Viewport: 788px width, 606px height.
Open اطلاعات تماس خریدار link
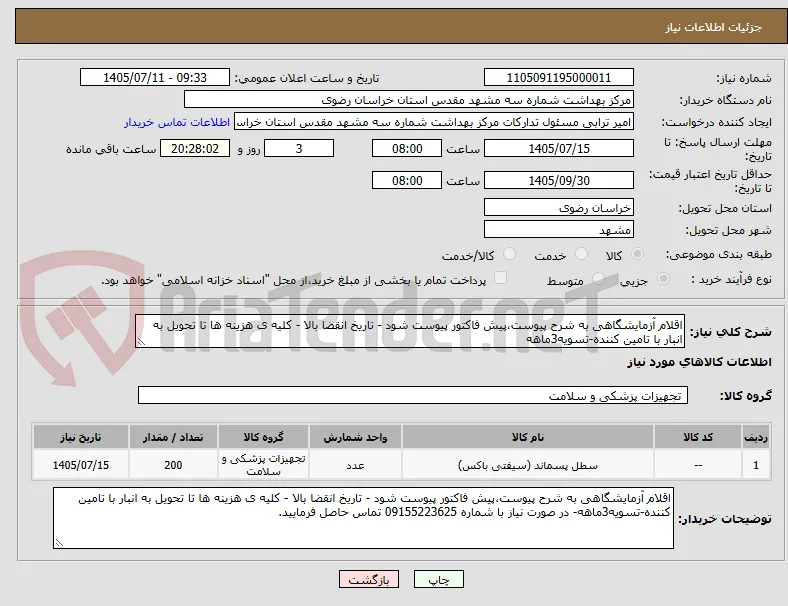pos(177,122)
